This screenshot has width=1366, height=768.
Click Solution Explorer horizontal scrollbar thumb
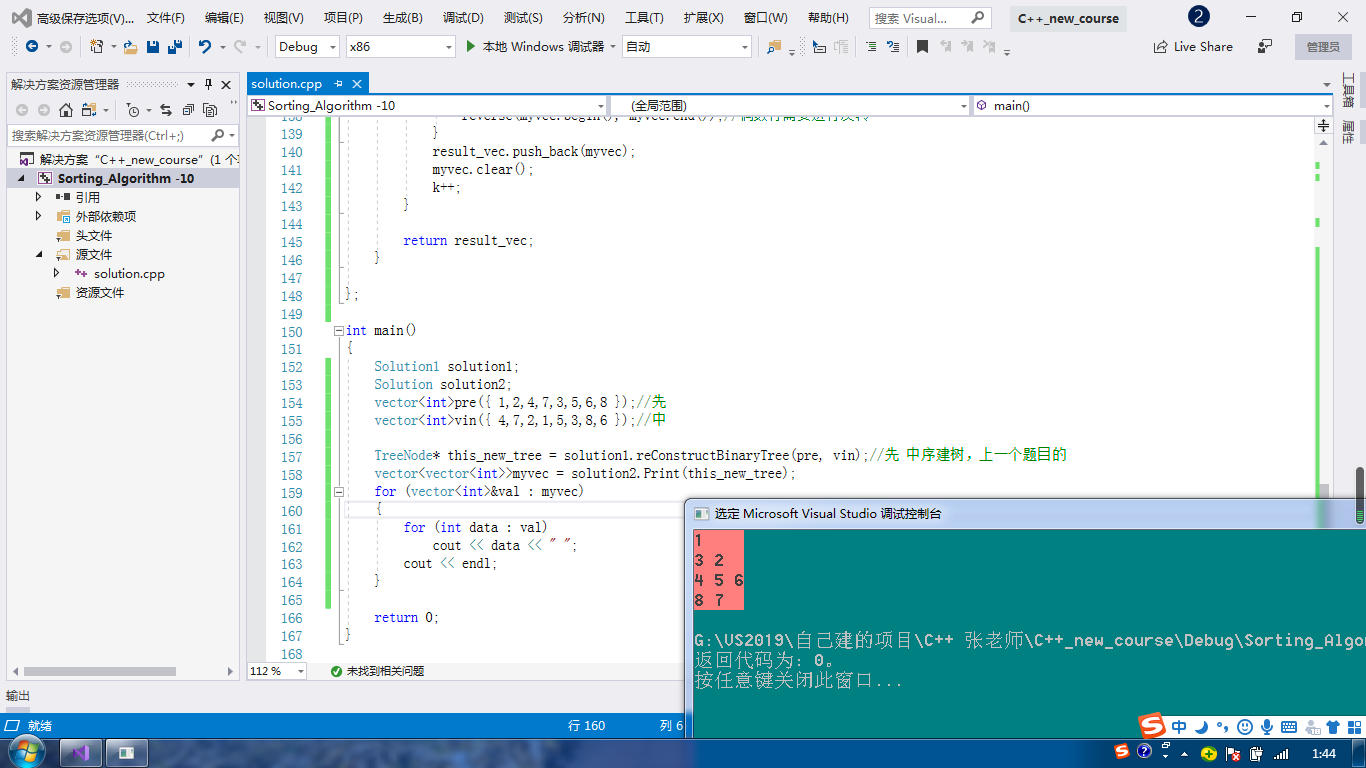click(x=100, y=671)
